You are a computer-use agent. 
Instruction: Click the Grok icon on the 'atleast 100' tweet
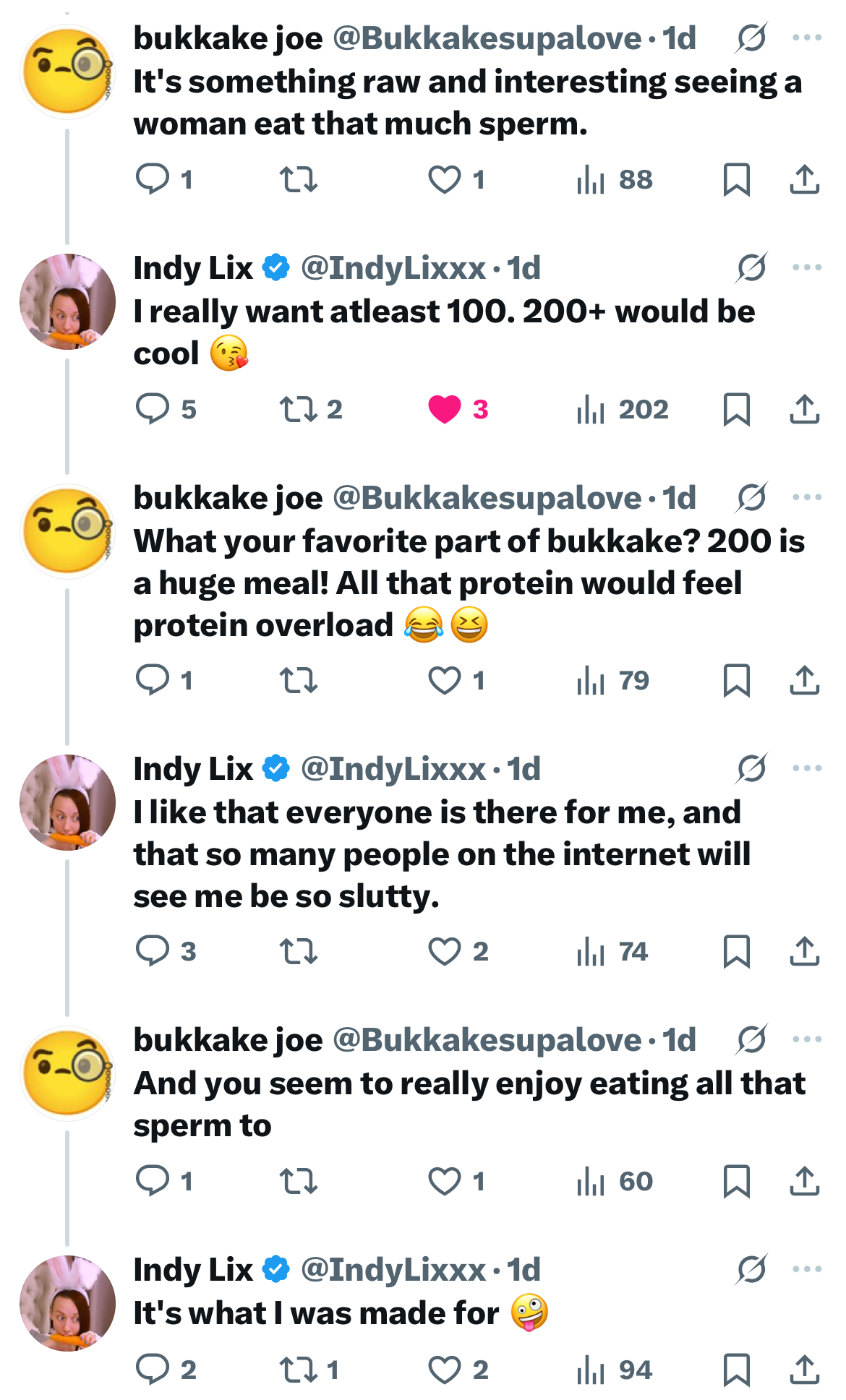(751, 267)
